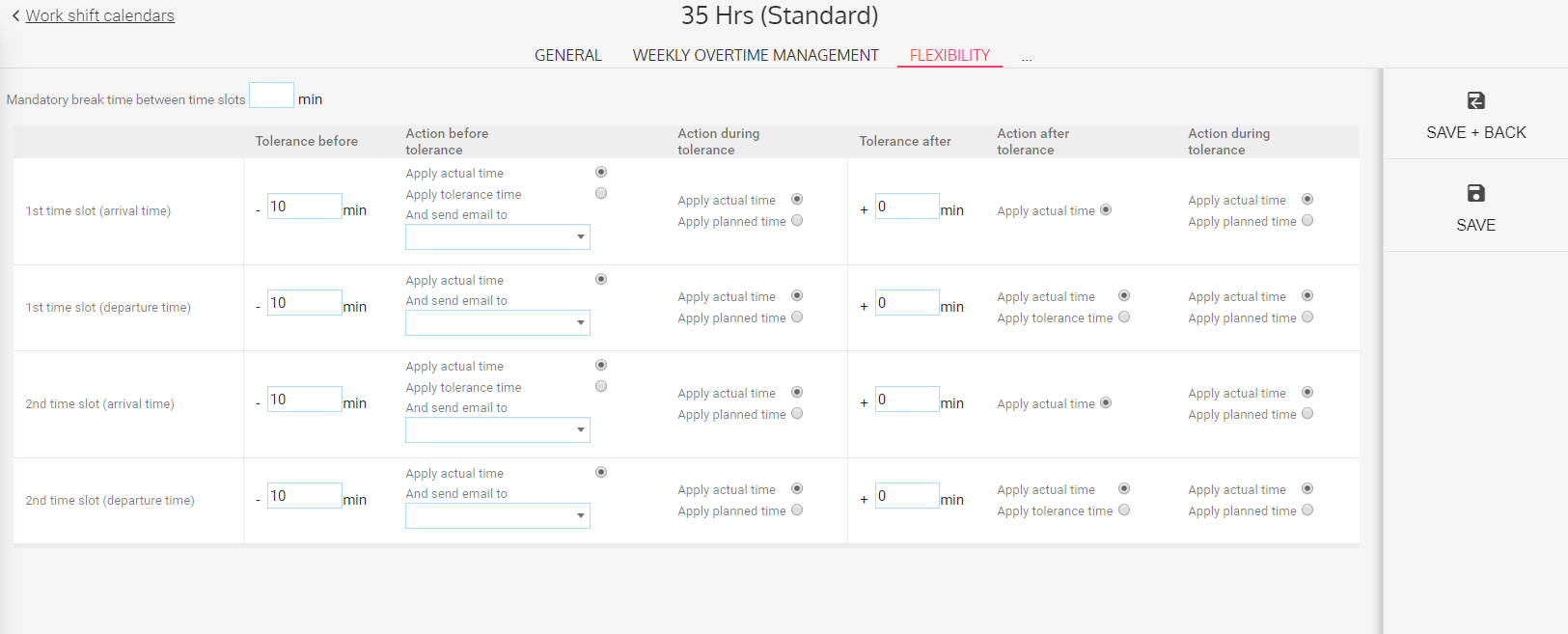The width and height of the screenshot is (1568, 634).
Task: Open the Work shift calendars link
Action: [x=99, y=15]
